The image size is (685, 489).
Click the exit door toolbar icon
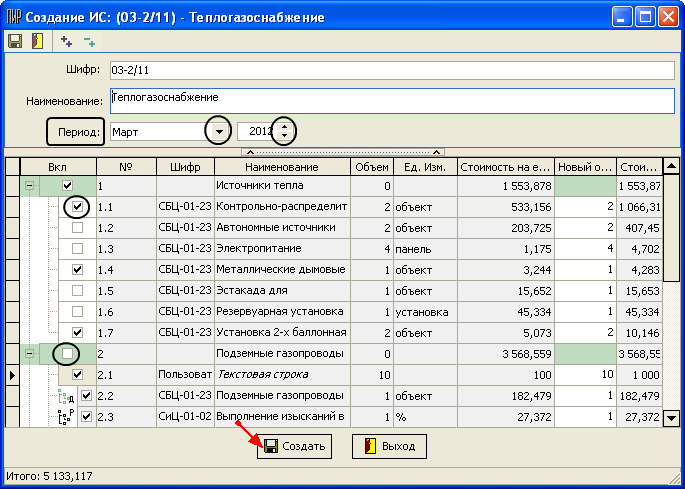(37, 41)
